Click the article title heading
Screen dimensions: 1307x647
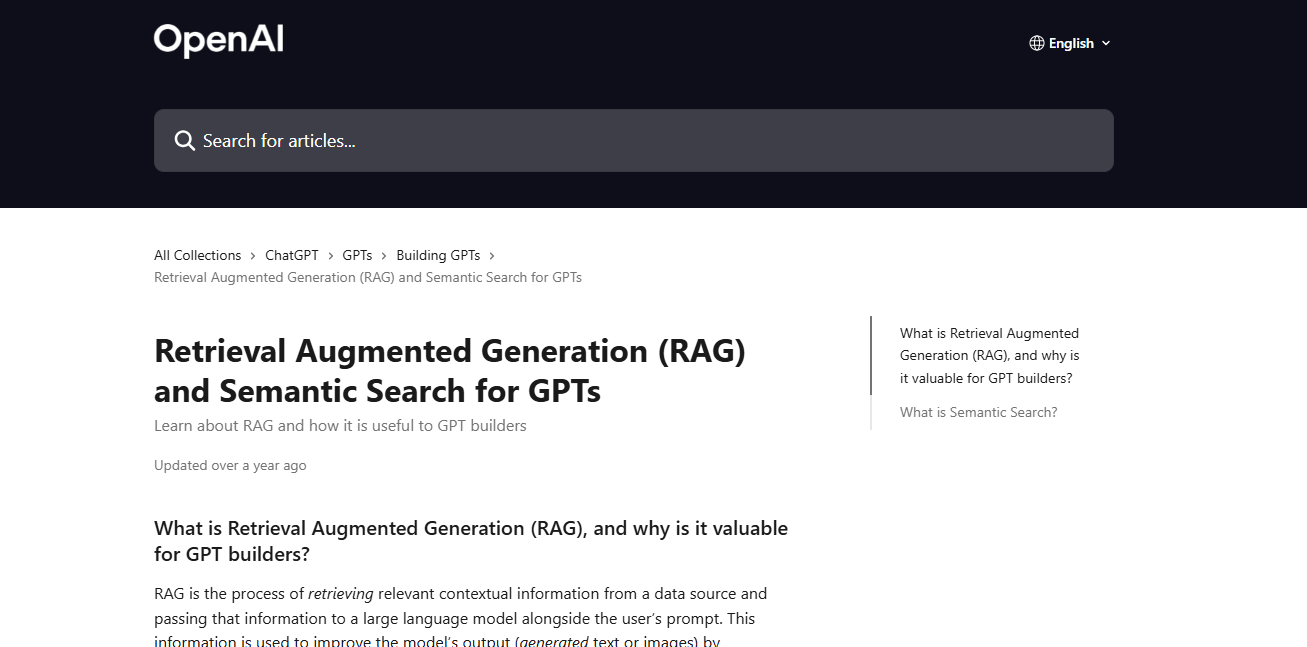point(450,370)
